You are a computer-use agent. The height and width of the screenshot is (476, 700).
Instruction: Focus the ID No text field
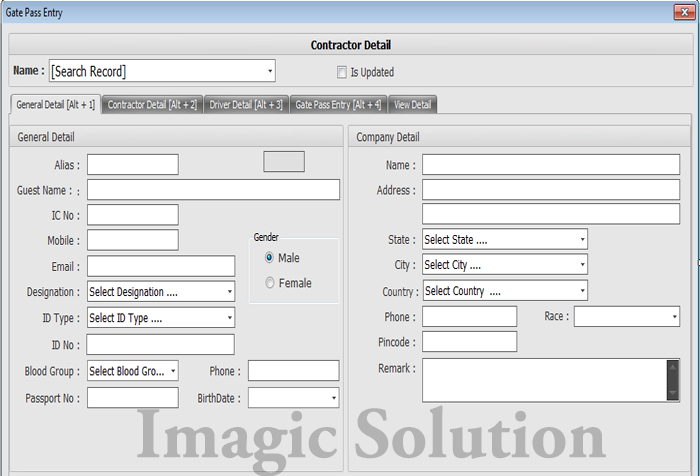pos(160,345)
